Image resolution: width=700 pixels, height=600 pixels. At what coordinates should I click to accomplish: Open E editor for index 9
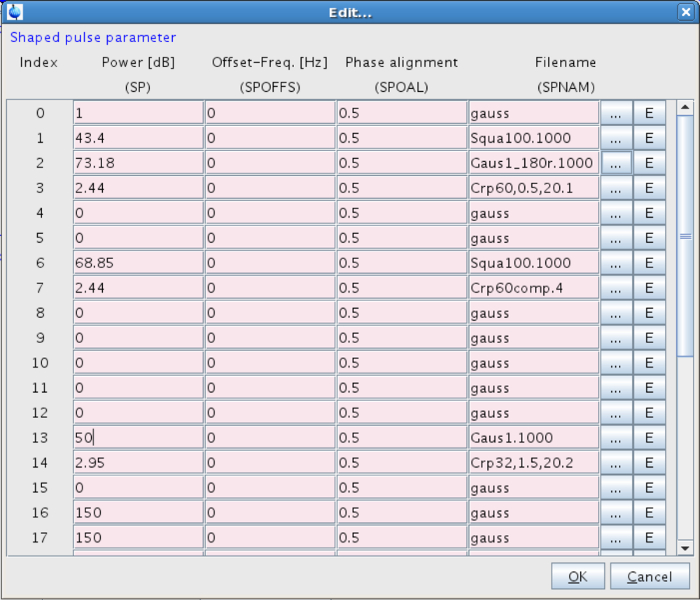[x=649, y=338]
